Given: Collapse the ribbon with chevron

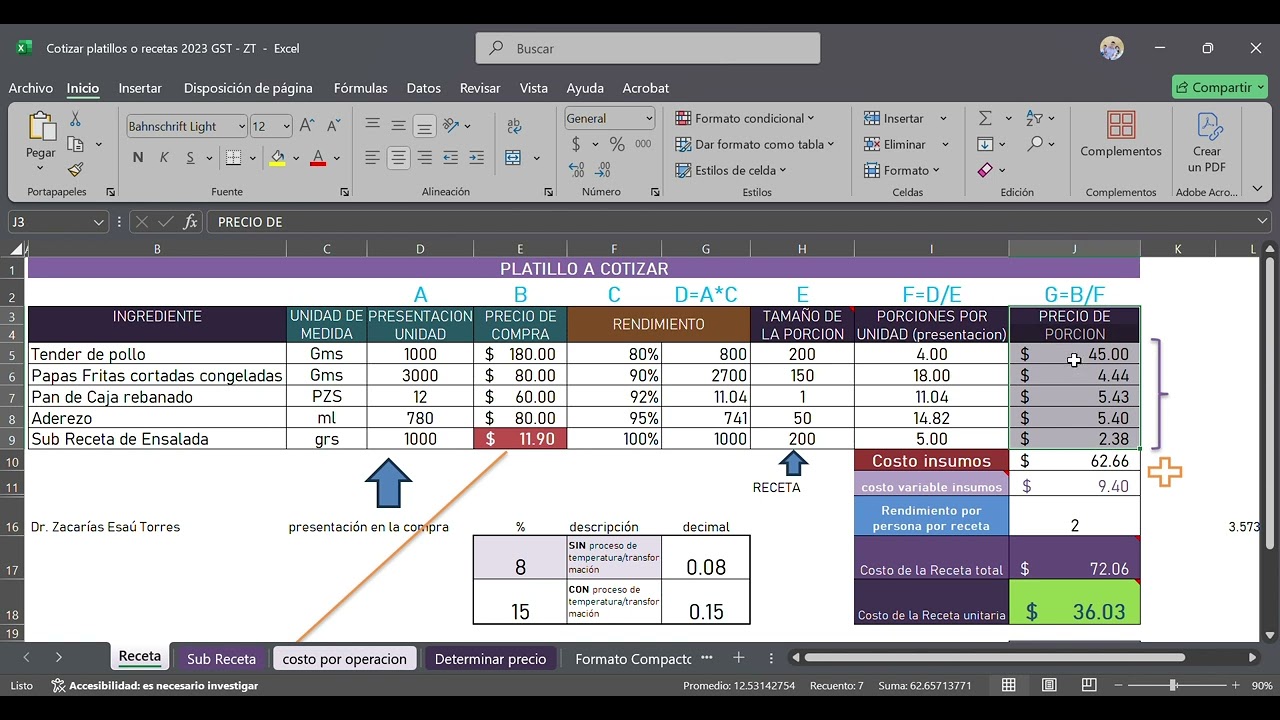Looking at the screenshot, I should coord(1258,188).
